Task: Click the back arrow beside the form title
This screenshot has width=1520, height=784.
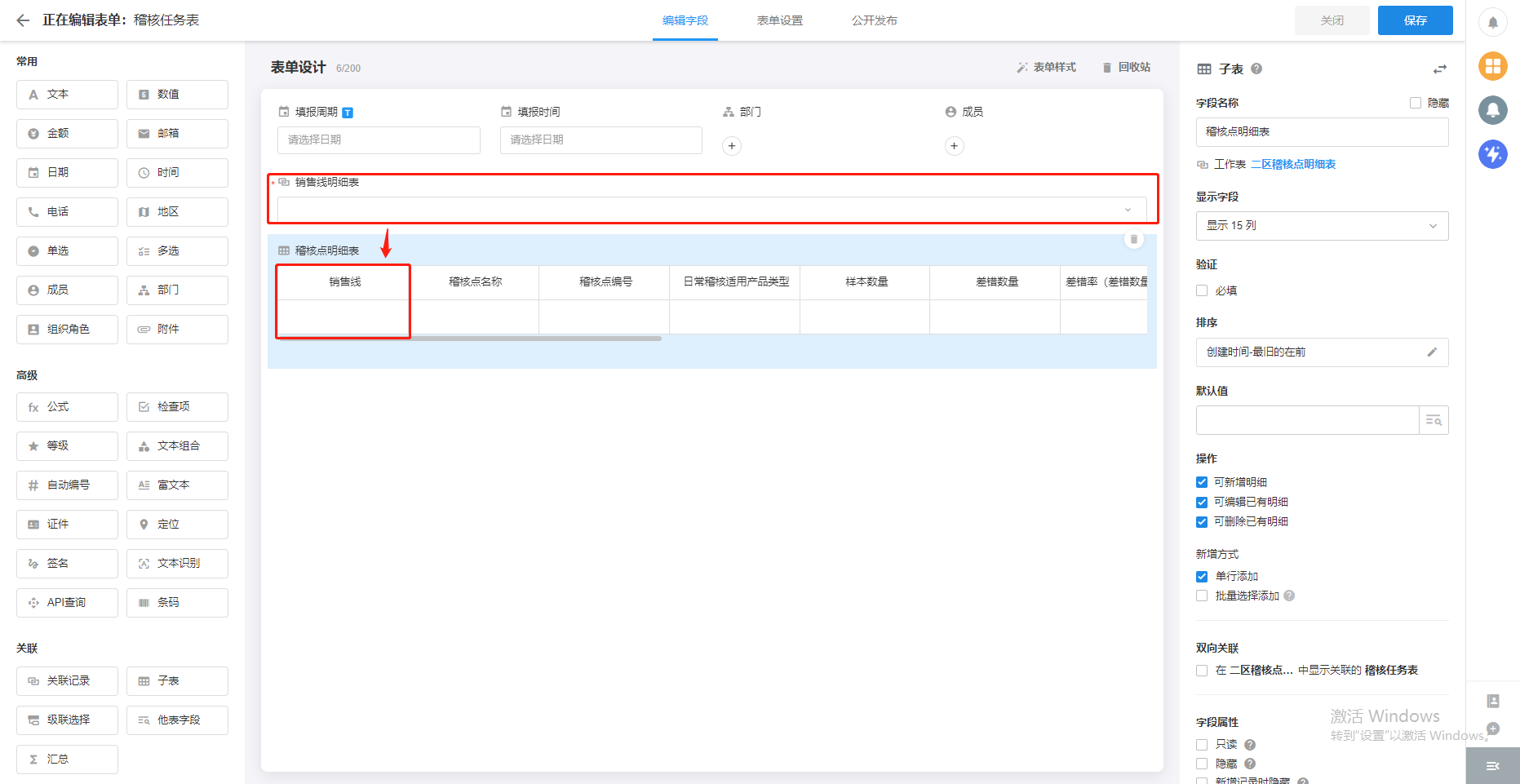Action: 23,20
